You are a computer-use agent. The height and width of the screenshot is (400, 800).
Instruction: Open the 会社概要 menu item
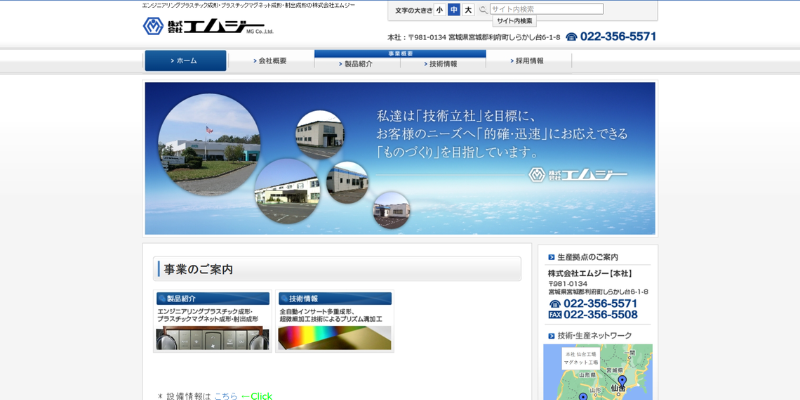270,61
